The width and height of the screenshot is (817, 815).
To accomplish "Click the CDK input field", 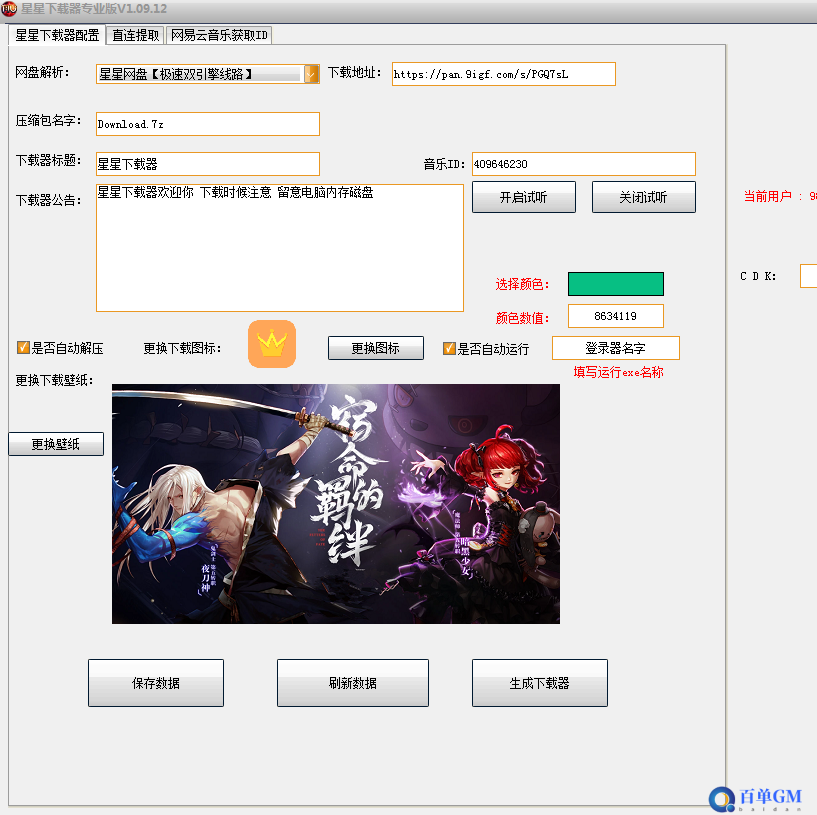I will 809,276.
